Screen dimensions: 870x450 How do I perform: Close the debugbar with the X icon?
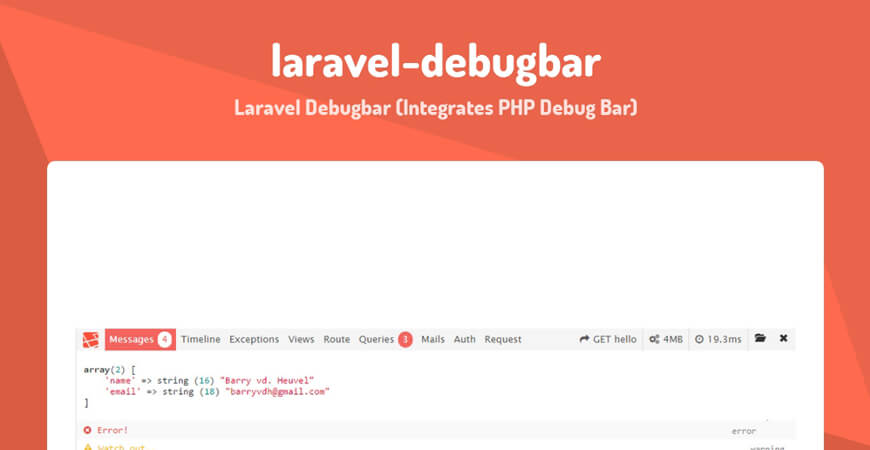(x=783, y=338)
